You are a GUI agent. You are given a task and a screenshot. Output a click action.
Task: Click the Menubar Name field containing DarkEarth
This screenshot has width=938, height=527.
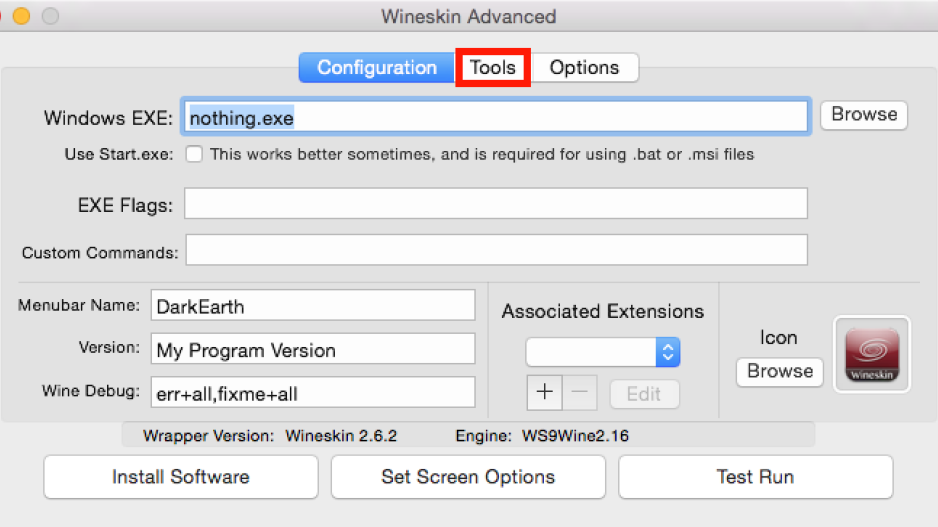click(313, 306)
